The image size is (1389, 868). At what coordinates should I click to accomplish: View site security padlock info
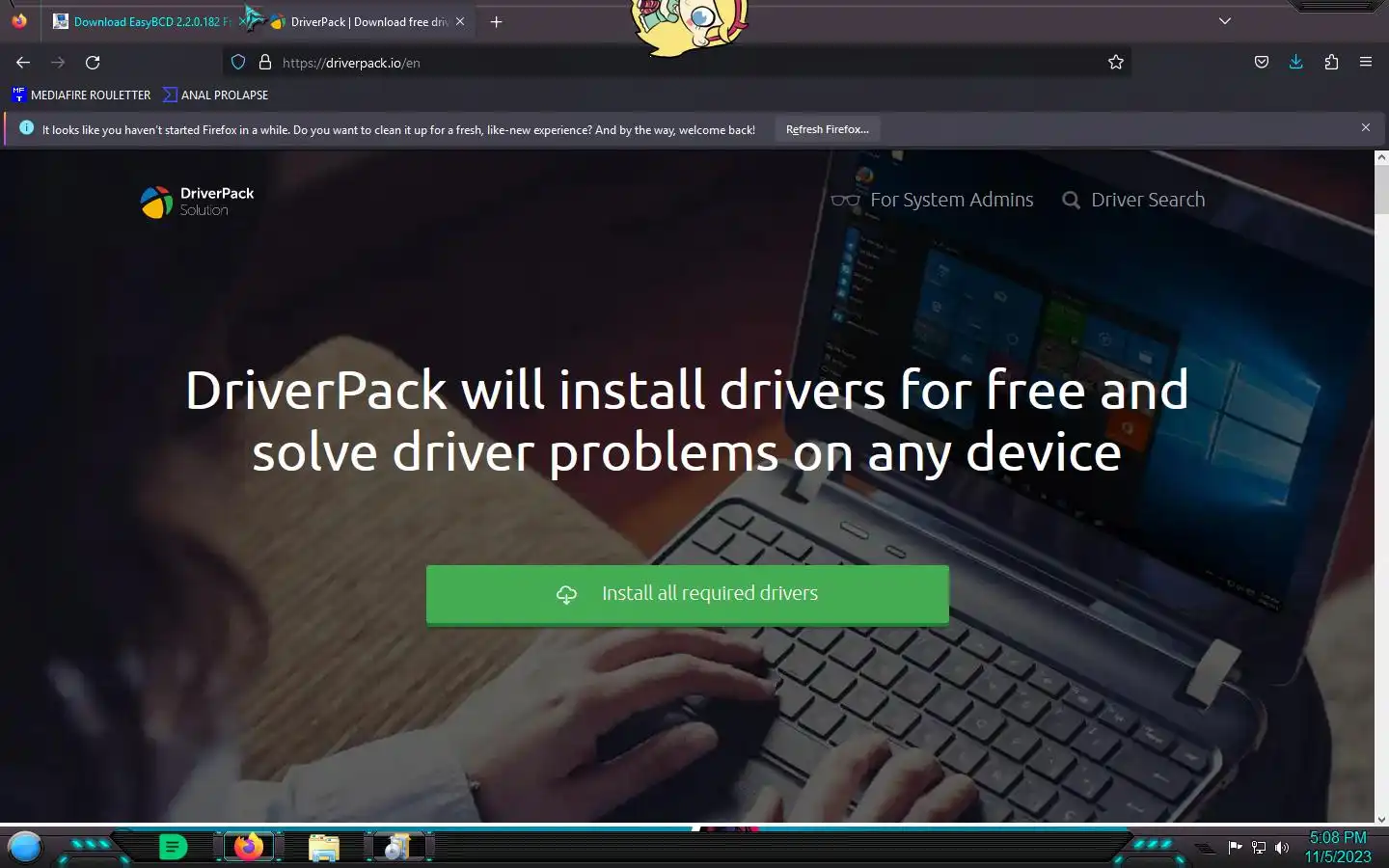click(265, 63)
